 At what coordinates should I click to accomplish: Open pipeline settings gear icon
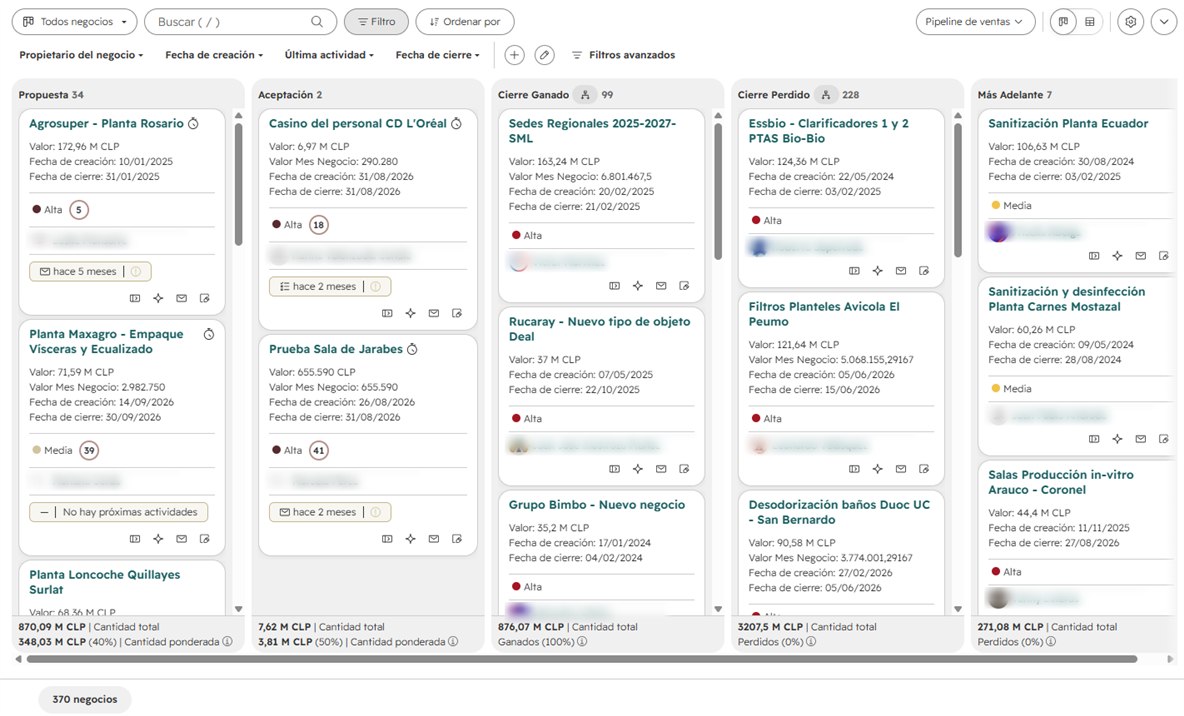pos(1130,22)
